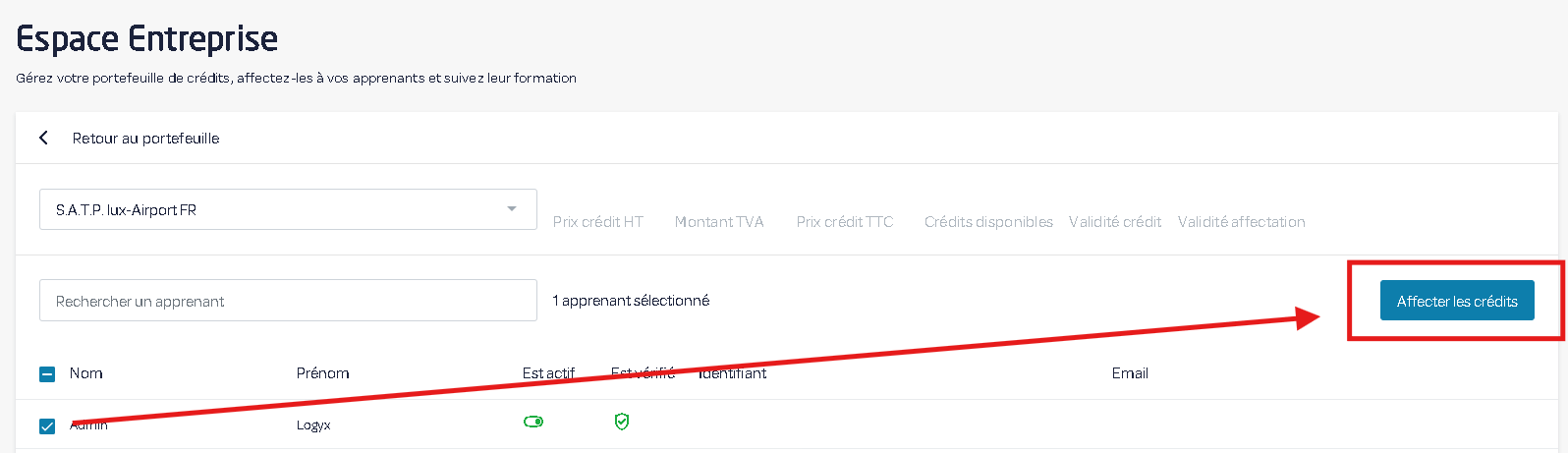
Task: Focus the Rechercher un apprenant search field
Action: point(288,301)
